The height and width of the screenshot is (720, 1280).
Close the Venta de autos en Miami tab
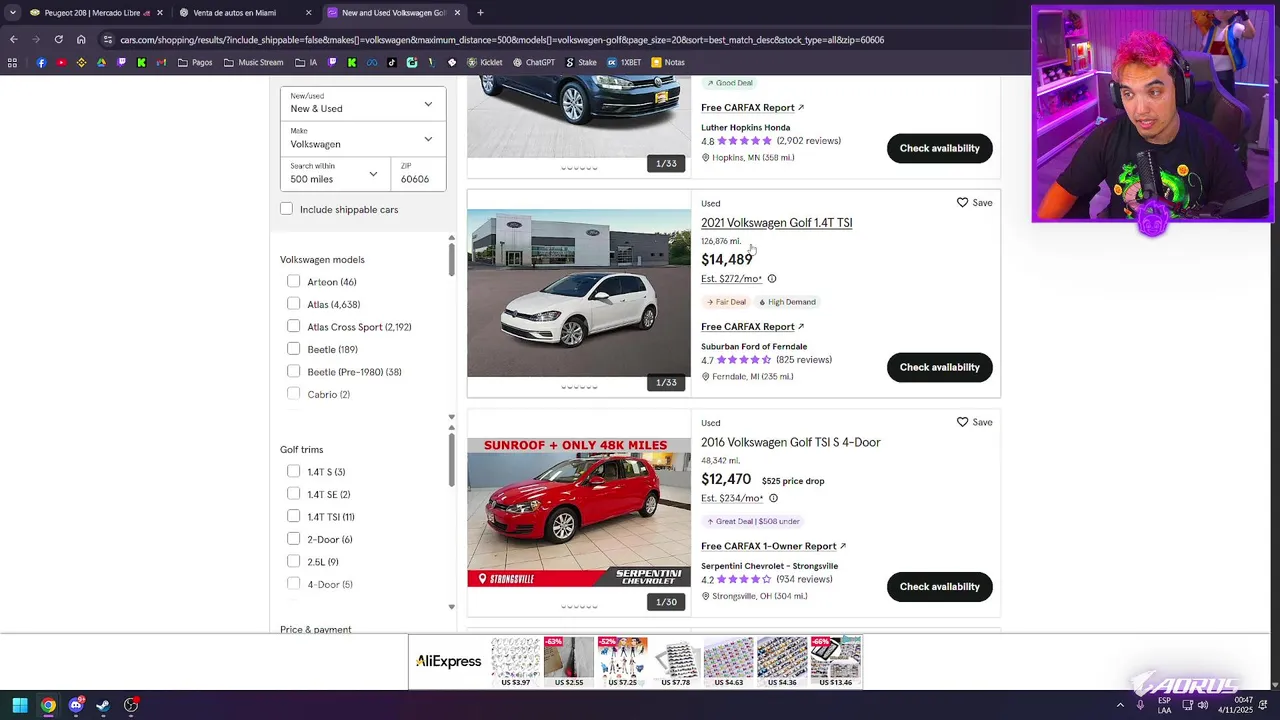(x=308, y=13)
